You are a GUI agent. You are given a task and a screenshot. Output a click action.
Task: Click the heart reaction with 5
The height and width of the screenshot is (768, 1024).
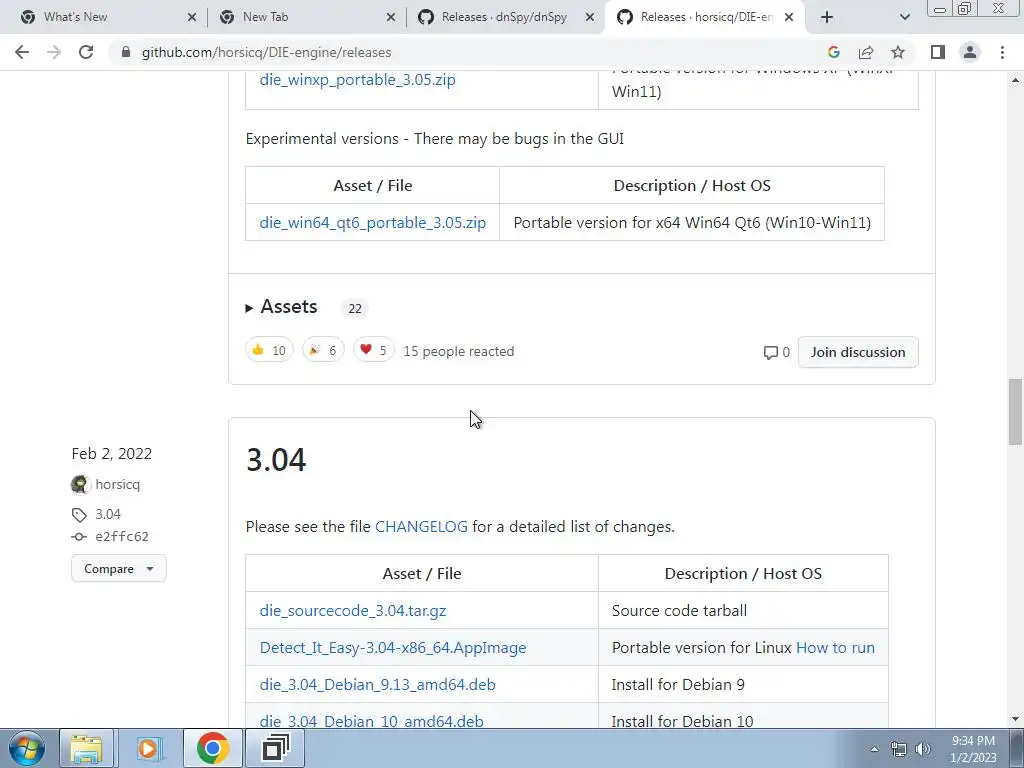point(374,350)
